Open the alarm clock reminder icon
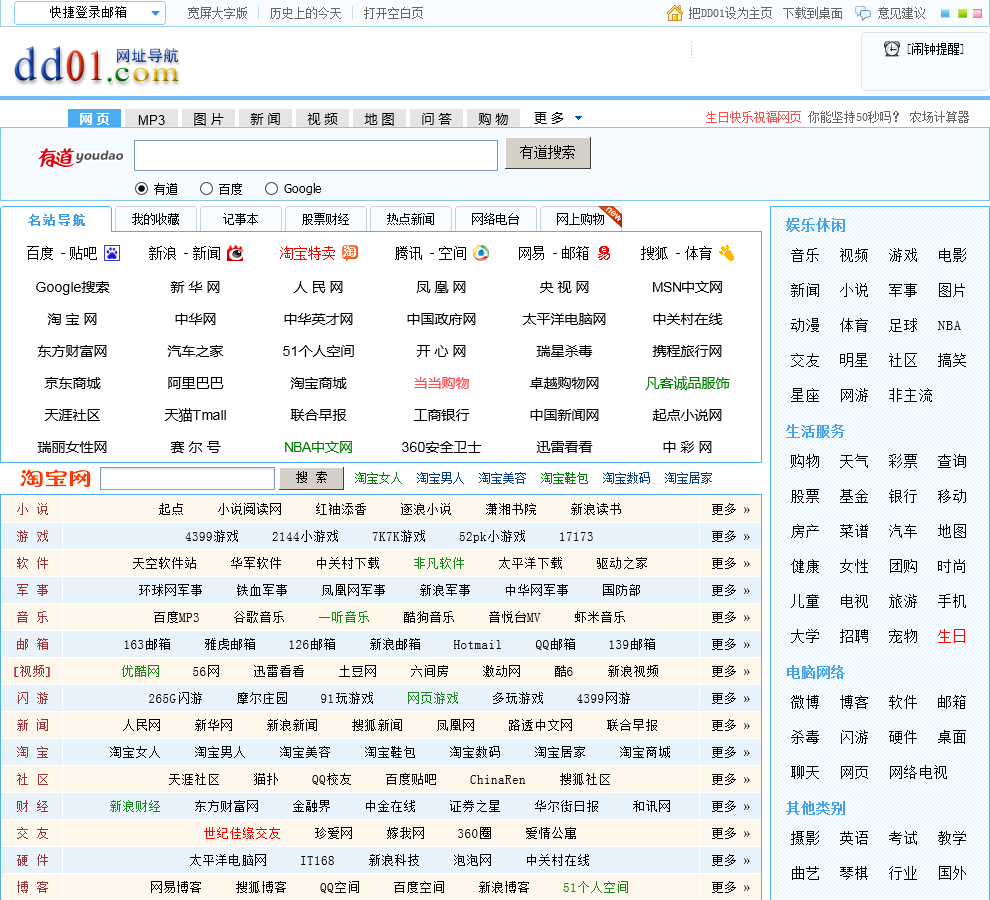This screenshot has width=990, height=900. click(x=892, y=48)
